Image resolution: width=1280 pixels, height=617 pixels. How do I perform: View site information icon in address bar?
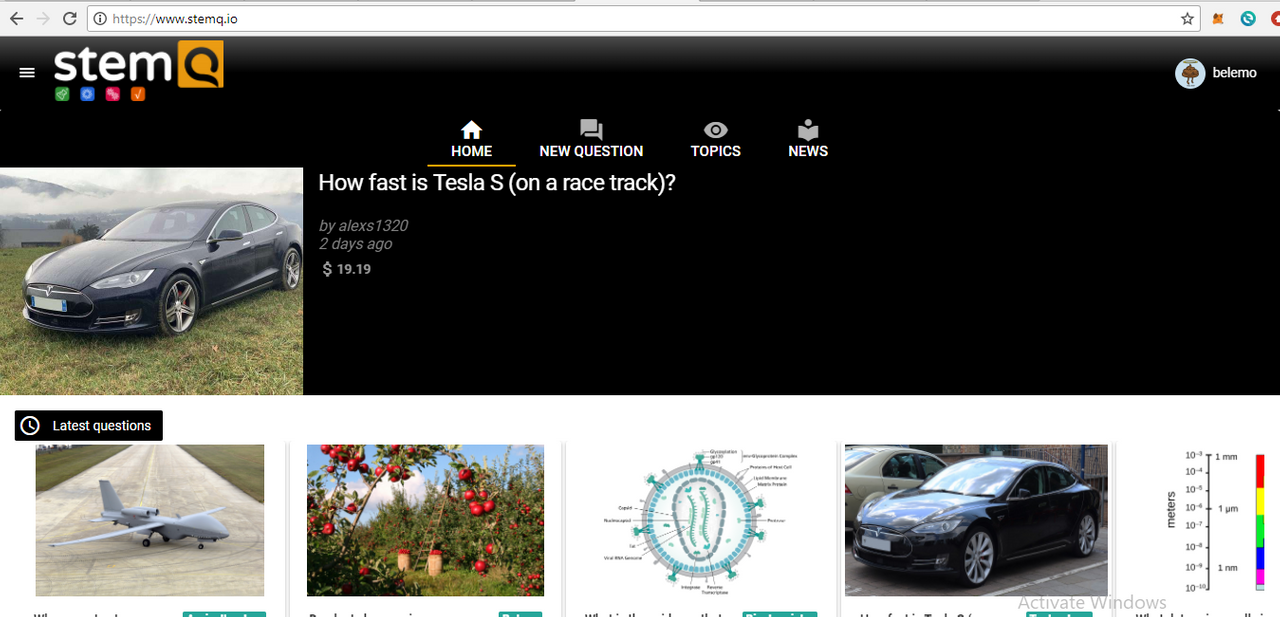[99, 18]
